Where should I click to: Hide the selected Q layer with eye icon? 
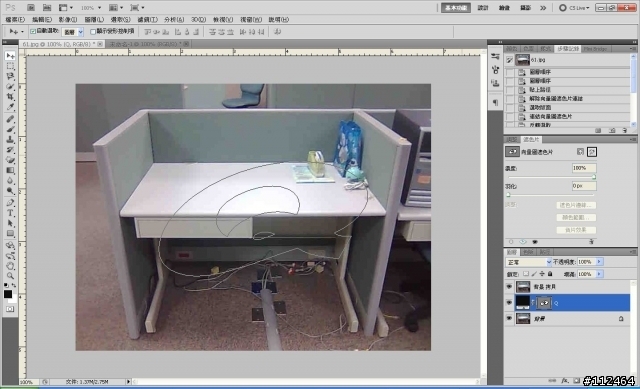(x=509, y=302)
